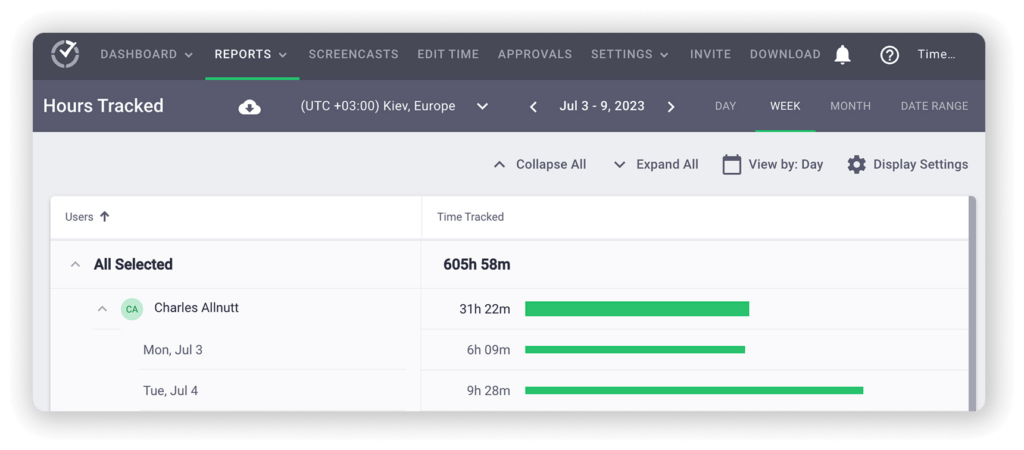Open the Screencasts menu item
The height and width of the screenshot is (450, 1024).
[x=353, y=55]
